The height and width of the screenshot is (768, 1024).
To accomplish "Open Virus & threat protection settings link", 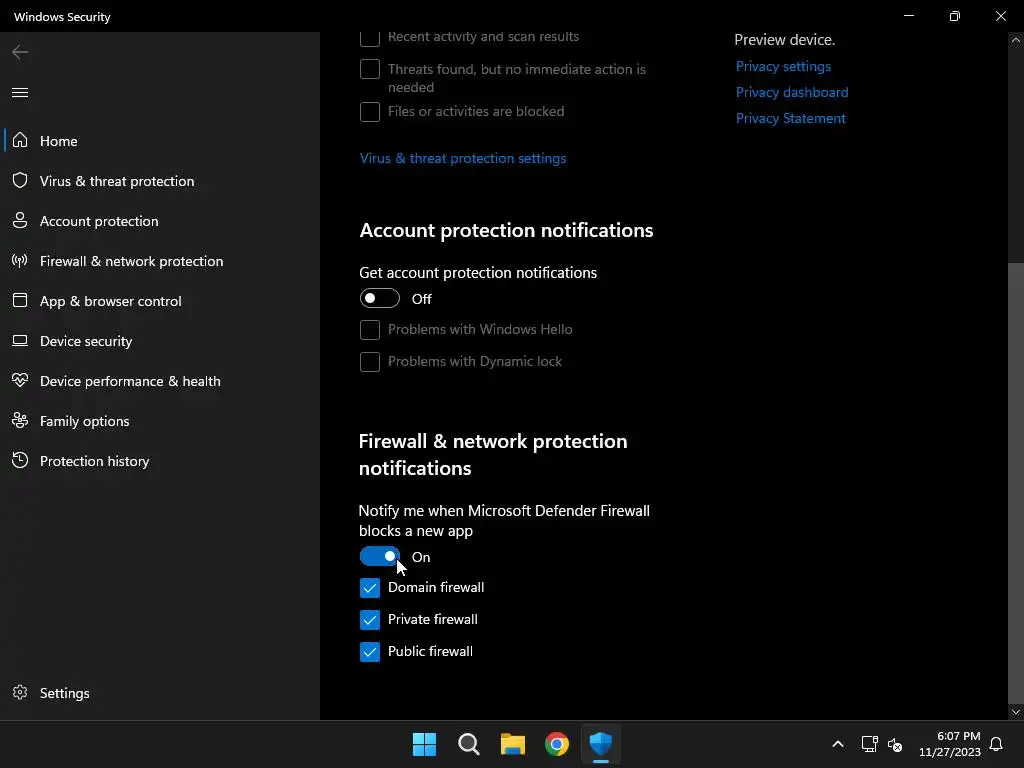I will pyautogui.click(x=462, y=158).
